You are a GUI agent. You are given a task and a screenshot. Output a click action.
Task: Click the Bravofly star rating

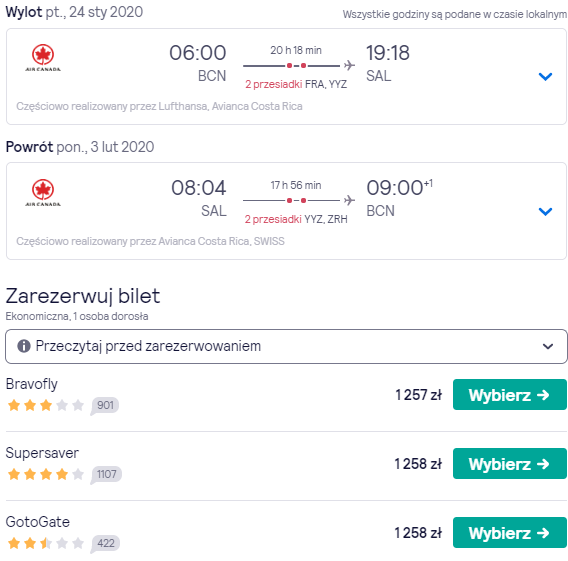46,405
